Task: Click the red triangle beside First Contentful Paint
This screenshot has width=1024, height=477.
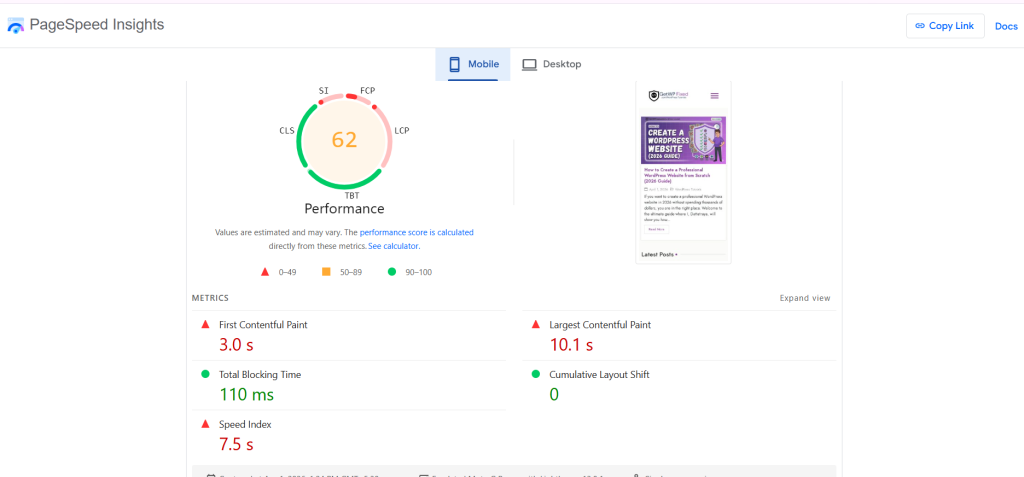Action: point(205,324)
